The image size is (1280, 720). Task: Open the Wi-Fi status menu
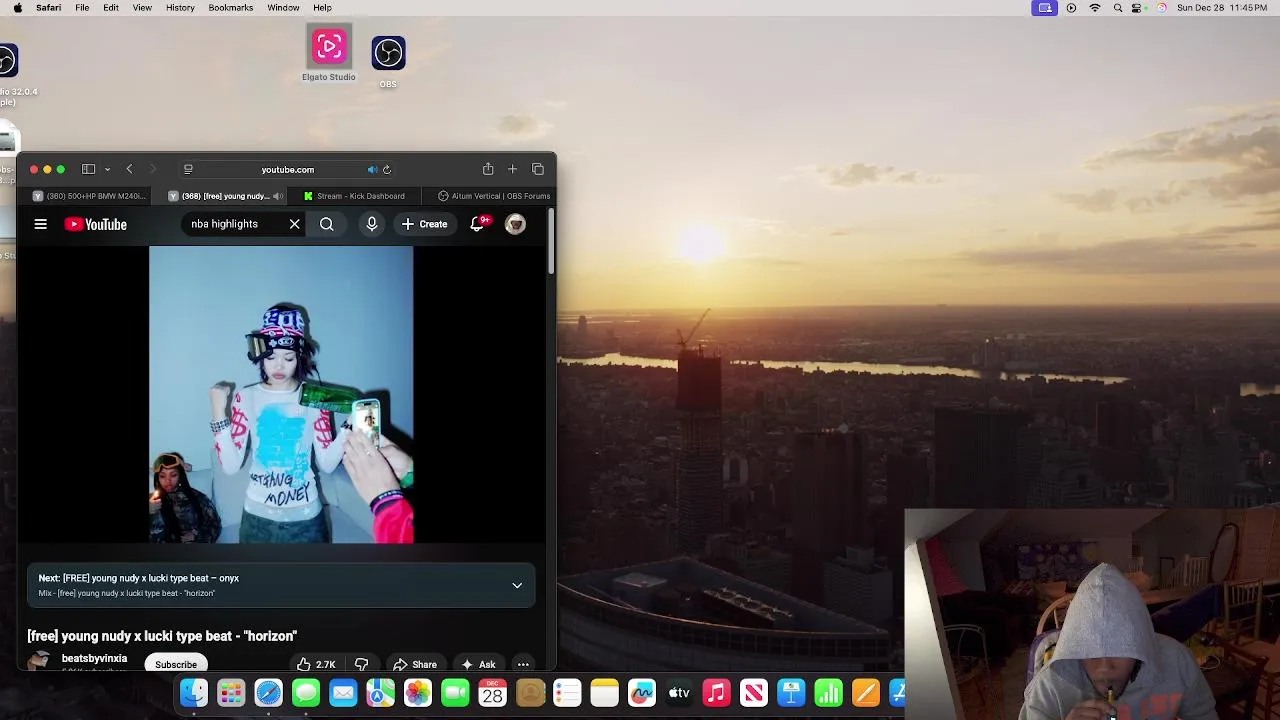coord(1095,8)
